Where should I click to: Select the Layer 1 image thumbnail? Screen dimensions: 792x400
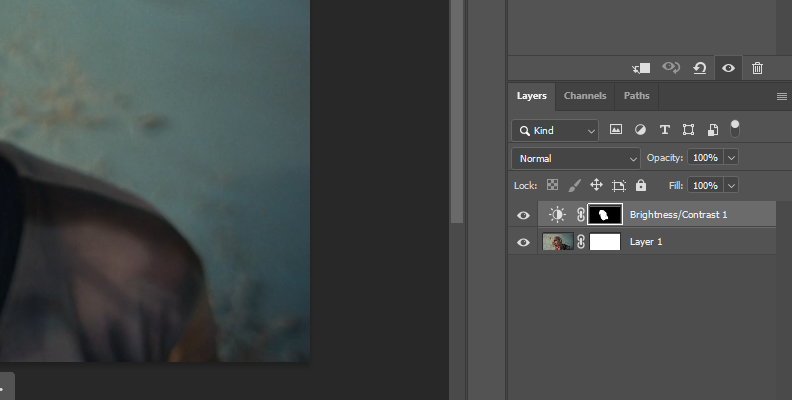[558, 242]
